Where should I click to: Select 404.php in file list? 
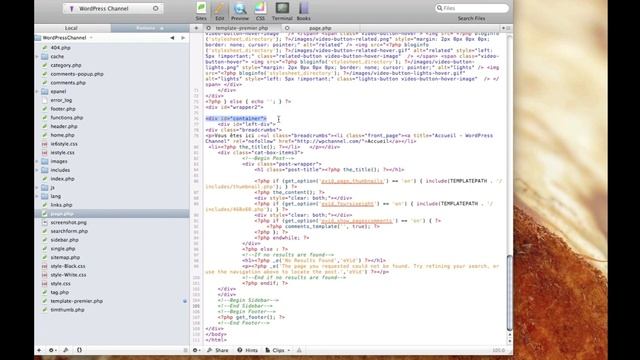click(60, 48)
